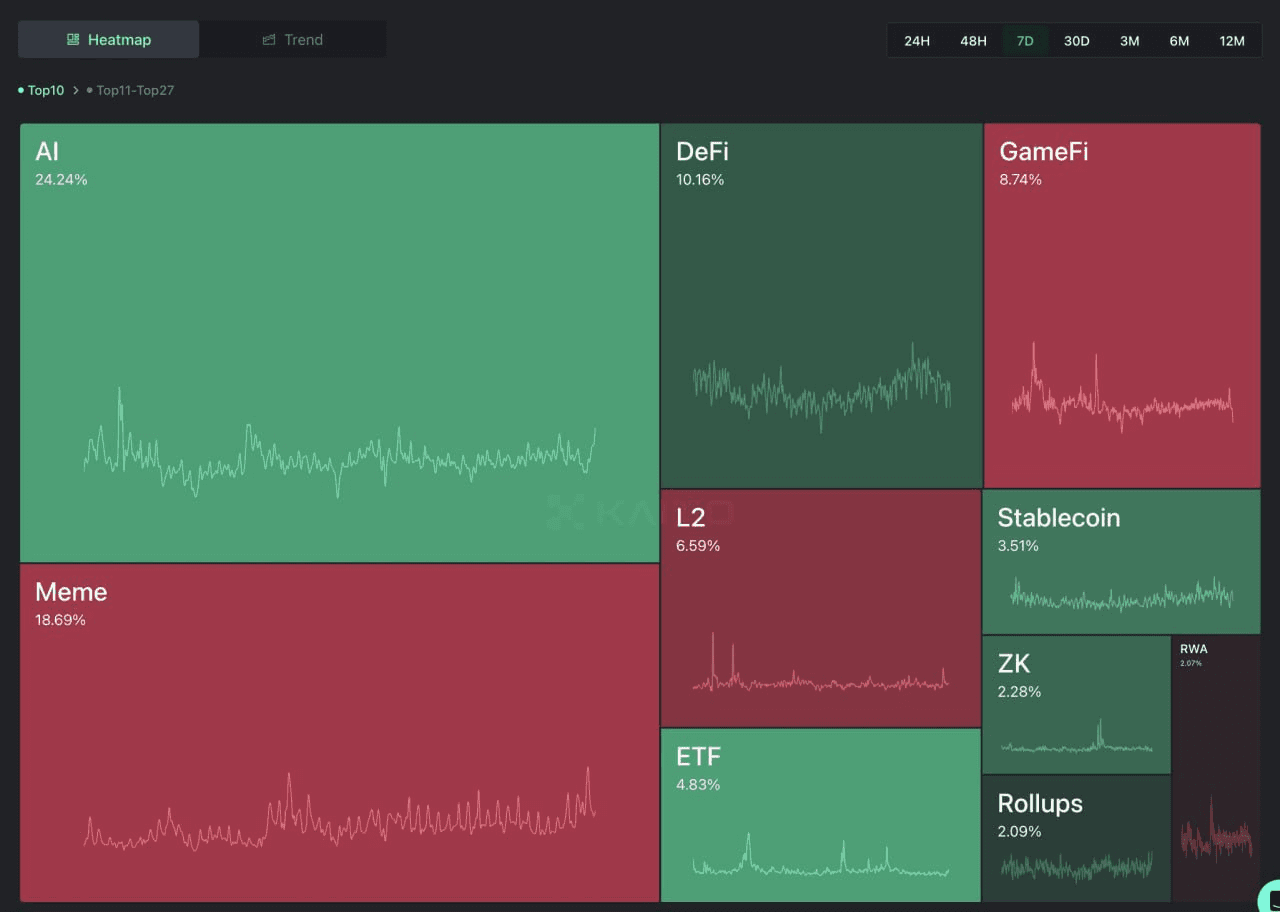1280x912 pixels.
Task: Open the L2 heatmap tile
Action: (821, 608)
